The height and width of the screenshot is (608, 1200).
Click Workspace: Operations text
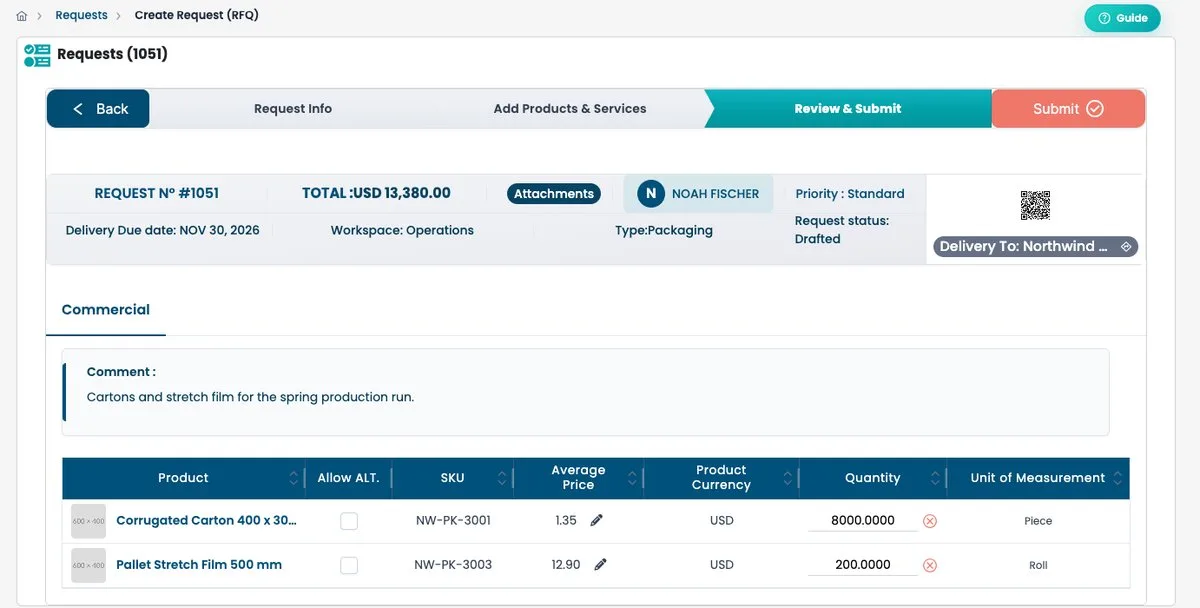402,231
